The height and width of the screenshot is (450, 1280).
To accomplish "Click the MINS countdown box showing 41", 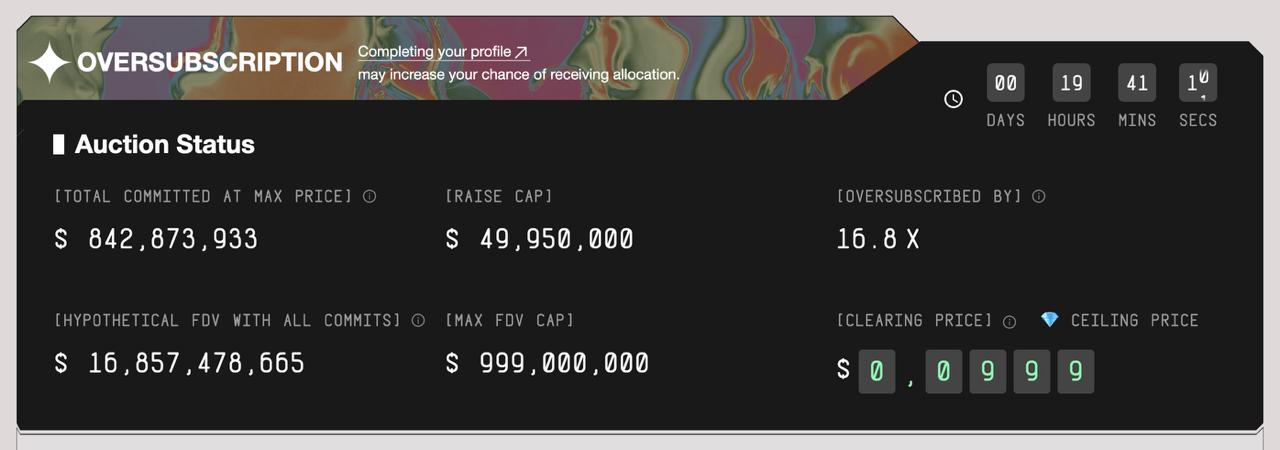I will tap(1137, 84).
